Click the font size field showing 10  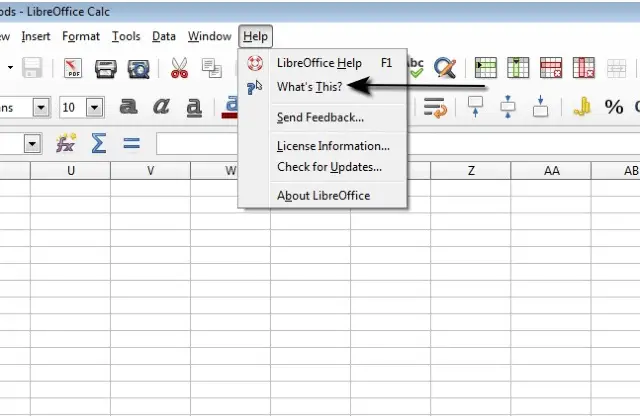(x=73, y=108)
